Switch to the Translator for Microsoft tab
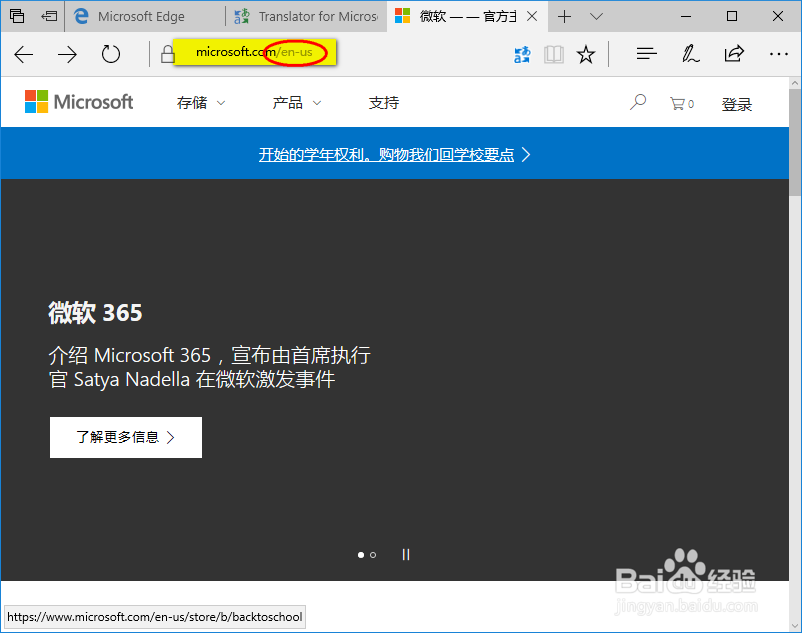The image size is (802, 633). coord(306,16)
